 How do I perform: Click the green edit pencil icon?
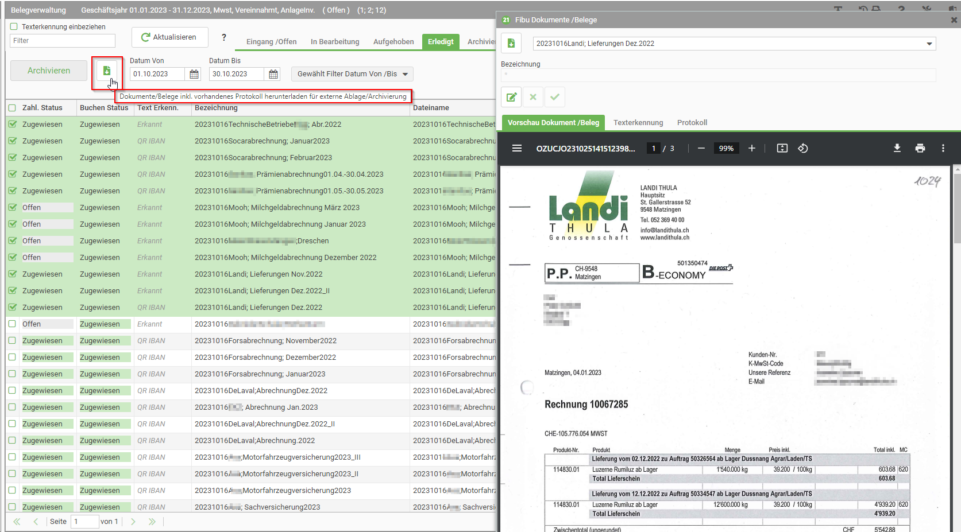pos(511,97)
